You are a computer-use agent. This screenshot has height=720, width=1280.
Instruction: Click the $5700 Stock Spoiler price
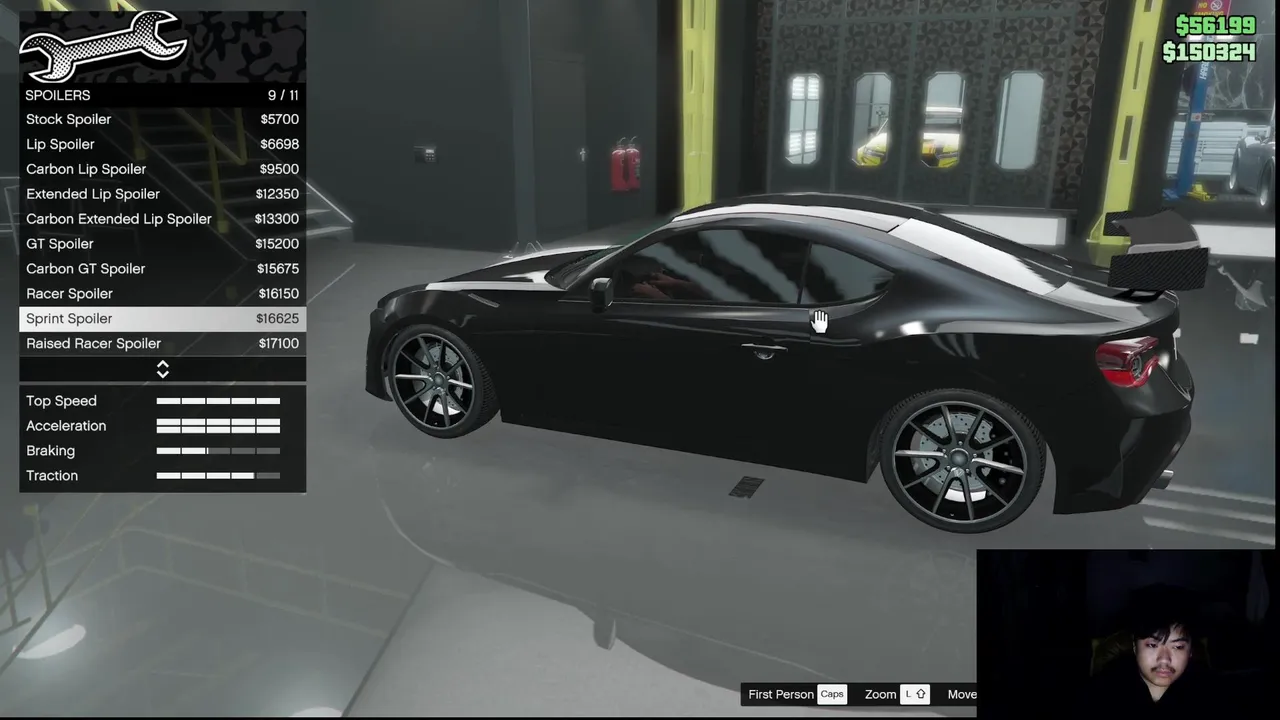pyautogui.click(x=279, y=119)
